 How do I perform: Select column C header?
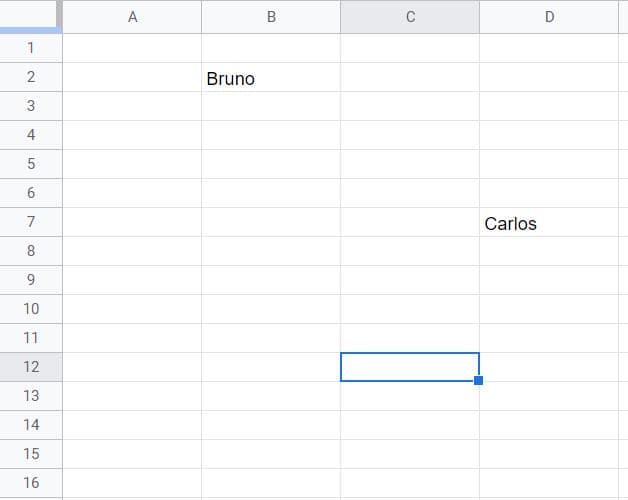click(x=410, y=17)
